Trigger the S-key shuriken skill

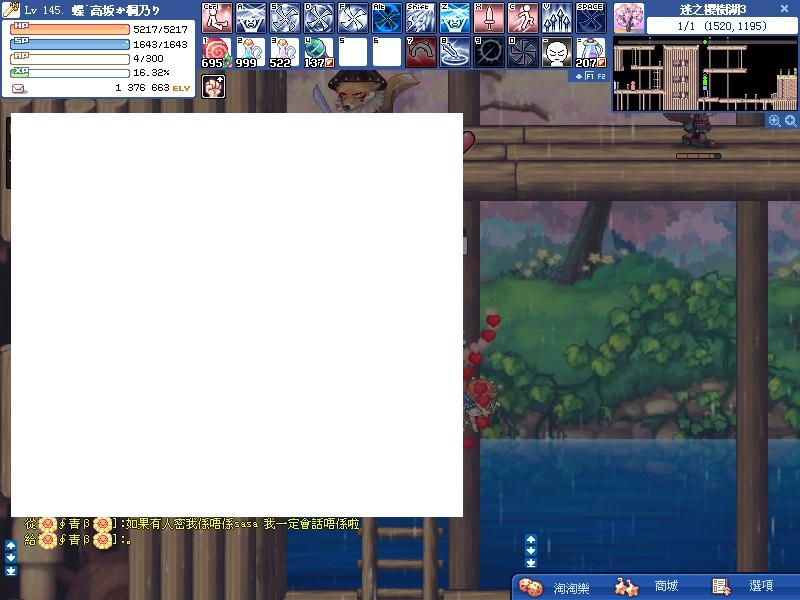click(285, 18)
